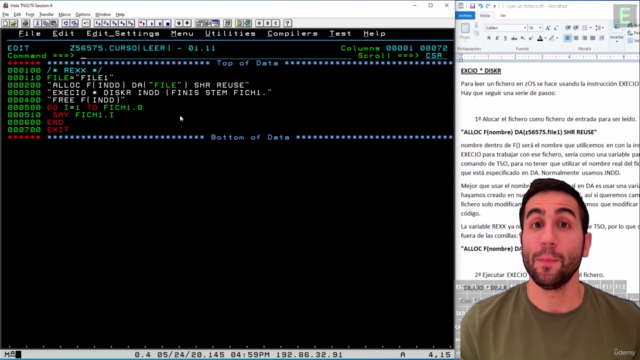This screenshot has width=640, height=360.
Task: Toggle Superscript formatting in WordPad
Action: coord(531,38)
